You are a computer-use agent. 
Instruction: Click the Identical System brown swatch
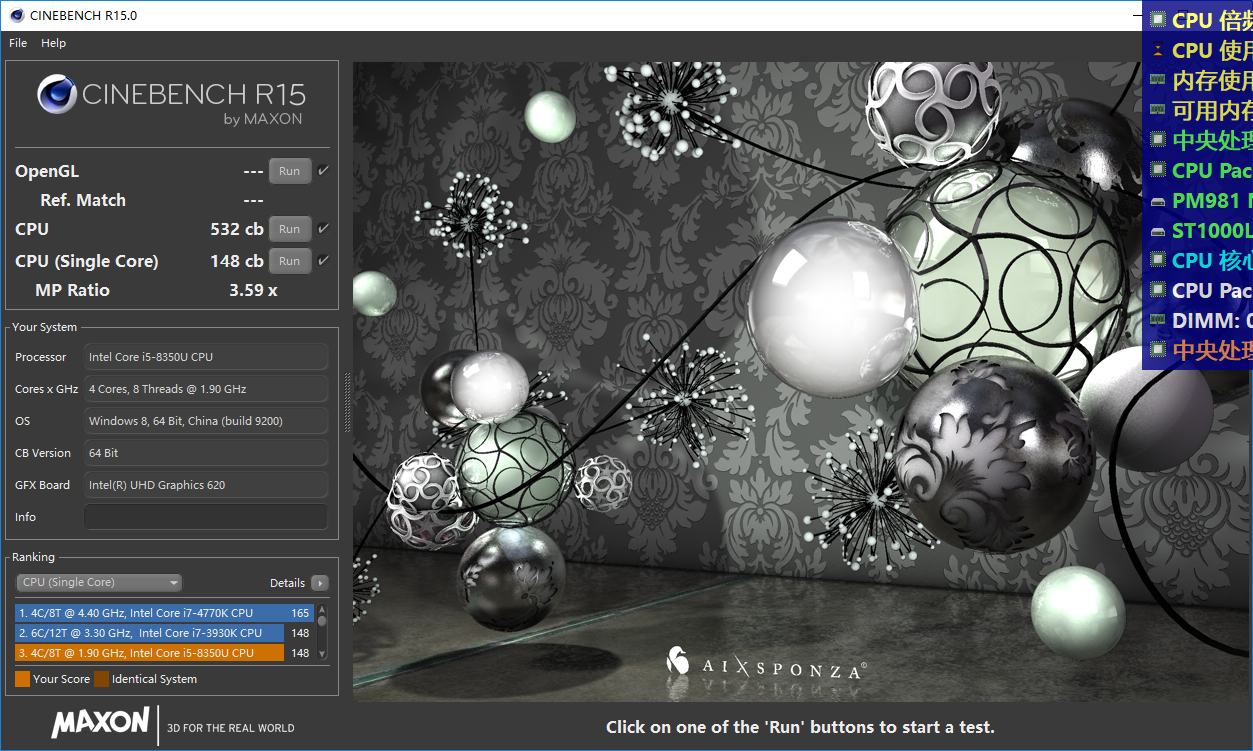click(101, 679)
